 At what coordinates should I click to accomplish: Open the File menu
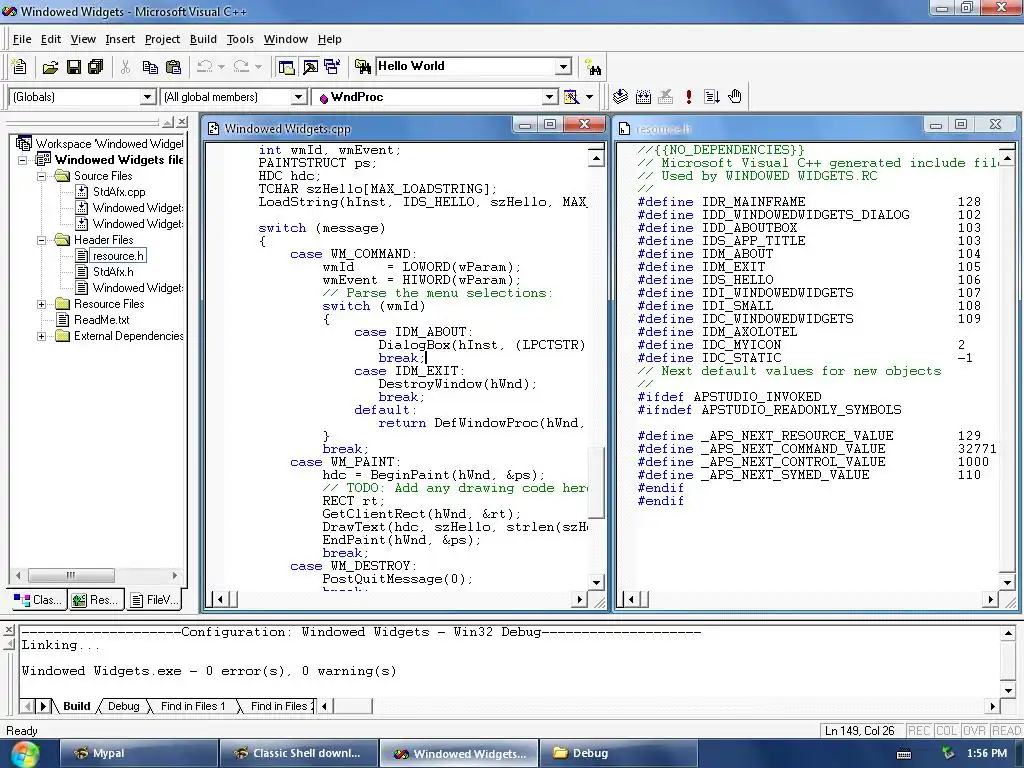(x=22, y=39)
